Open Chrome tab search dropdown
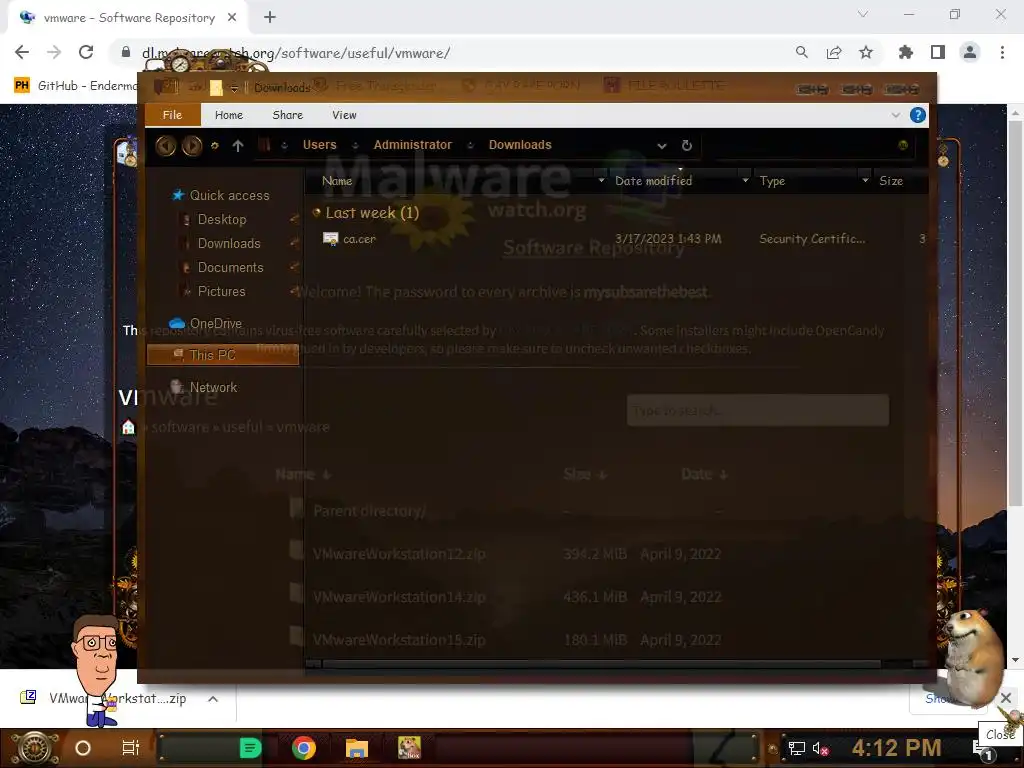Viewport: 1024px width, 768px height. coord(863,14)
